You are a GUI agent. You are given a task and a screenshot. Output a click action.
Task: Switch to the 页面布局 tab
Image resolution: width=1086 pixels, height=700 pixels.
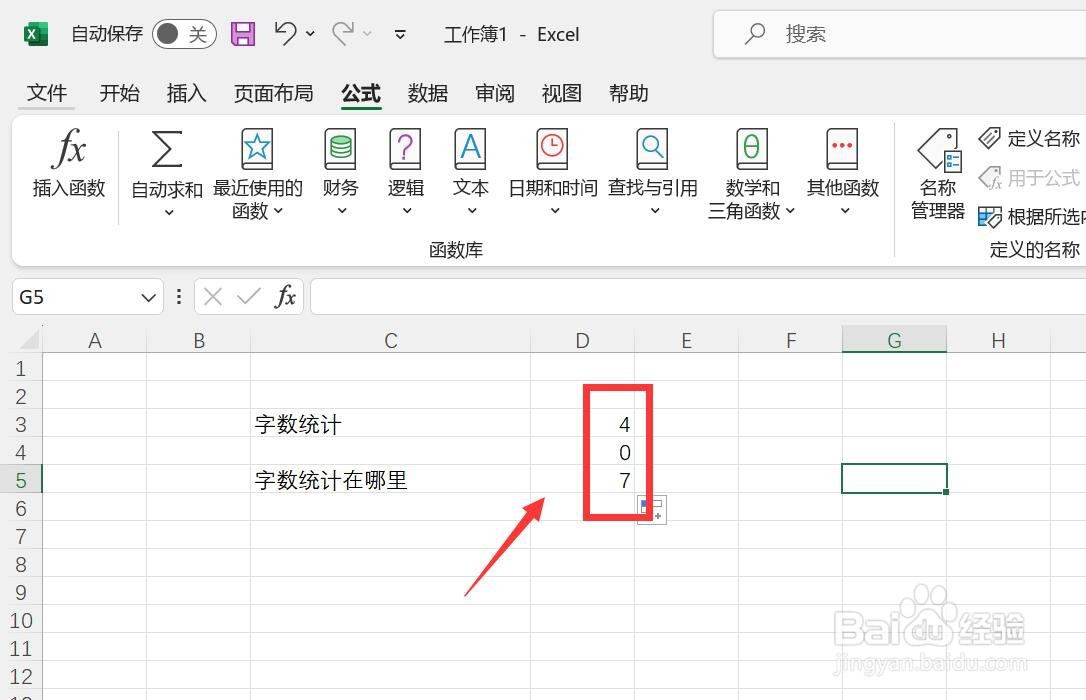[x=274, y=93]
